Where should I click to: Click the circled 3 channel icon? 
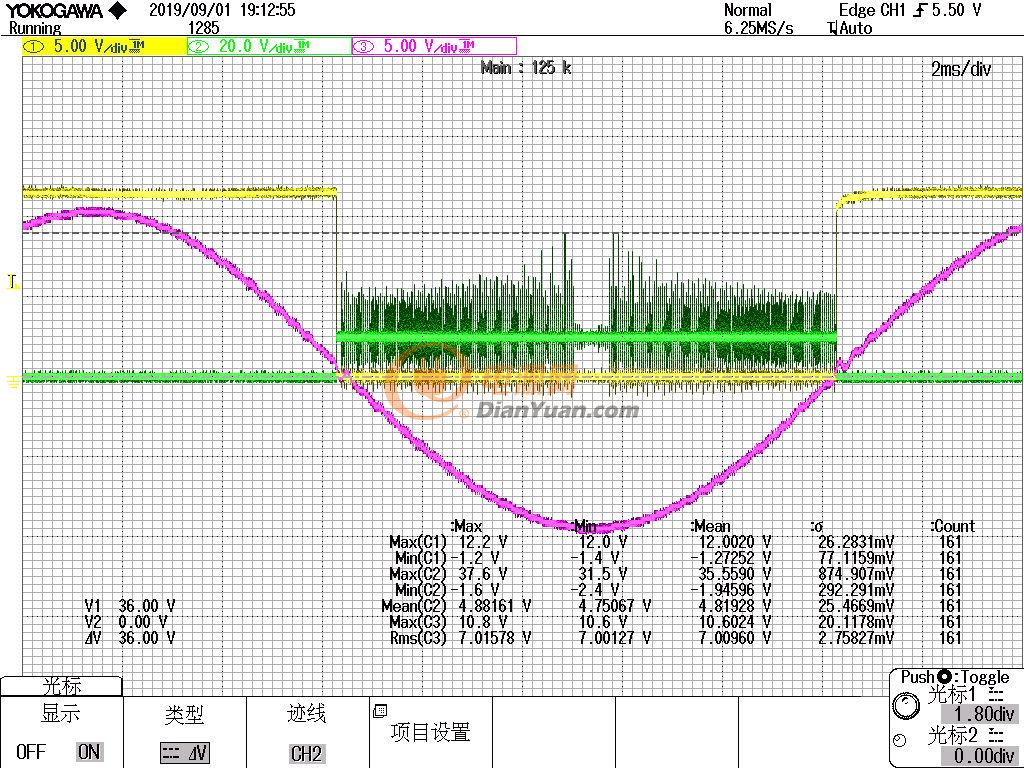pyautogui.click(x=364, y=47)
